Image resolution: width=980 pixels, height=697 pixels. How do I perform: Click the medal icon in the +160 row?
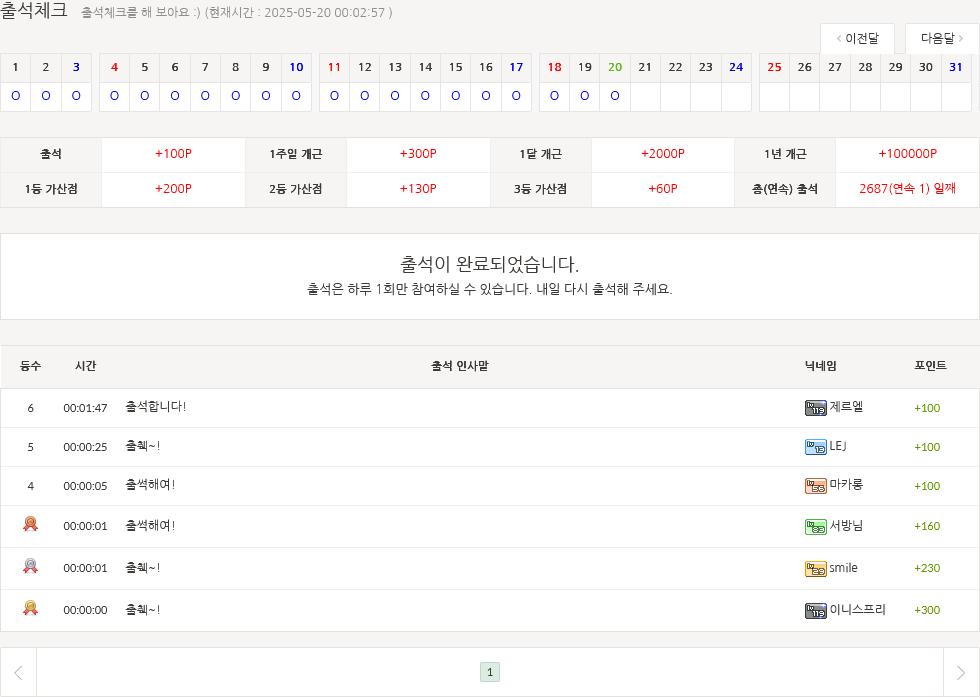point(30,524)
